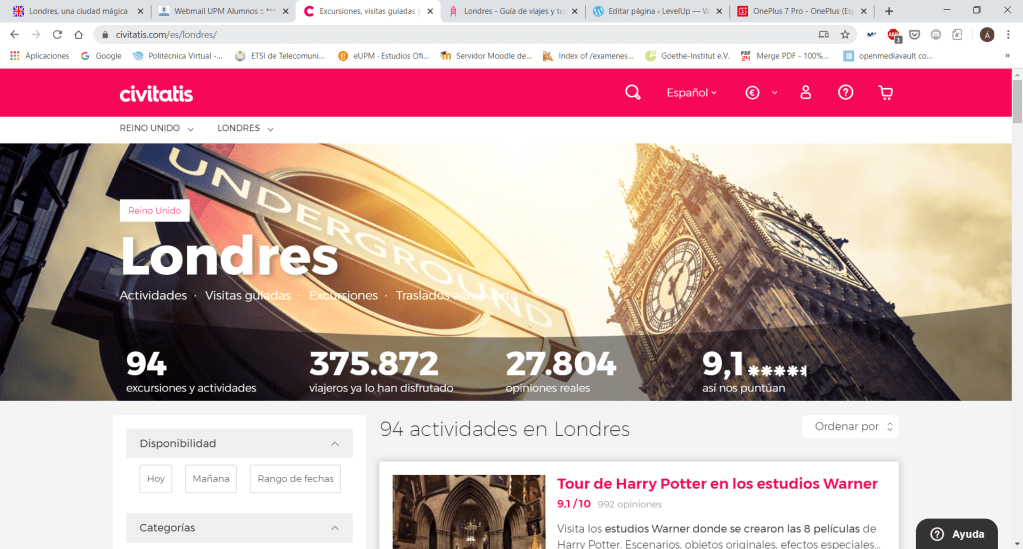Open the Español language dropdown

(692, 93)
